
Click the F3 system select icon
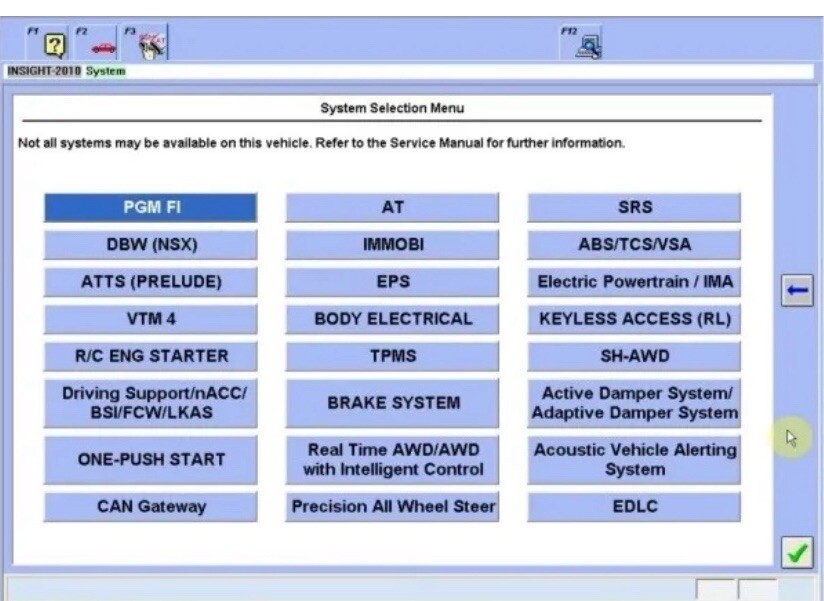pyautogui.click(x=147, y=43)
